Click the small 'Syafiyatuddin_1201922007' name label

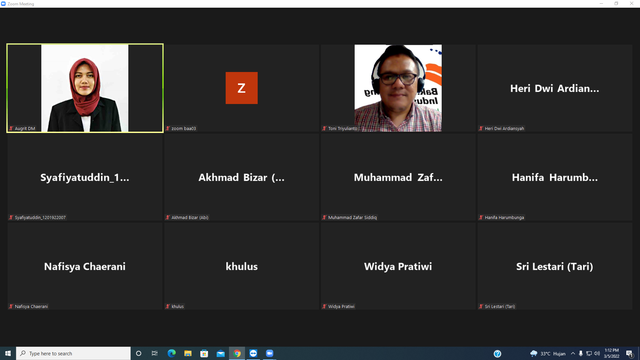(x=40, y=217)
